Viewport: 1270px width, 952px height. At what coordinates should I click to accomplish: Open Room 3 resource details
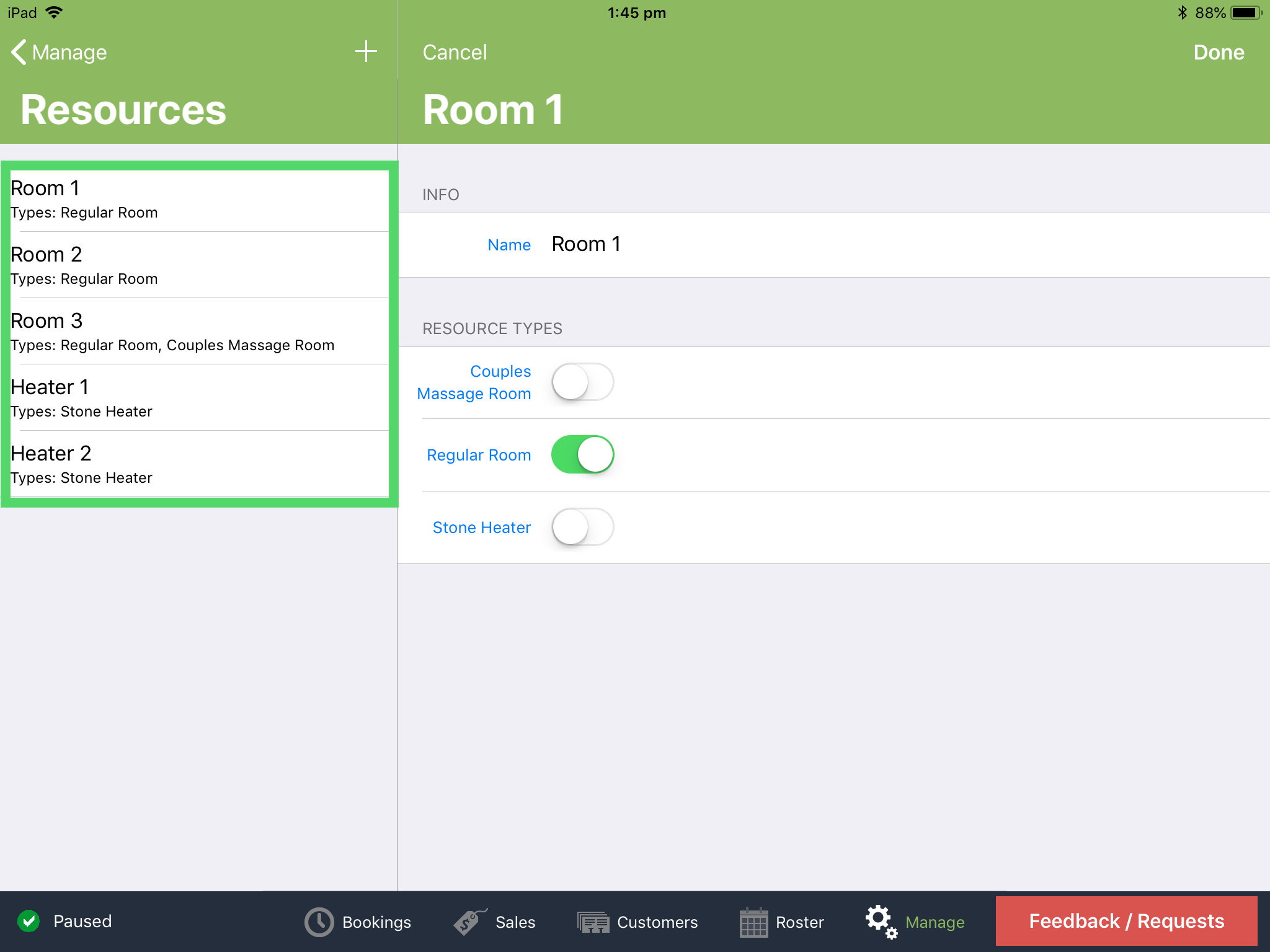(198, 332)
